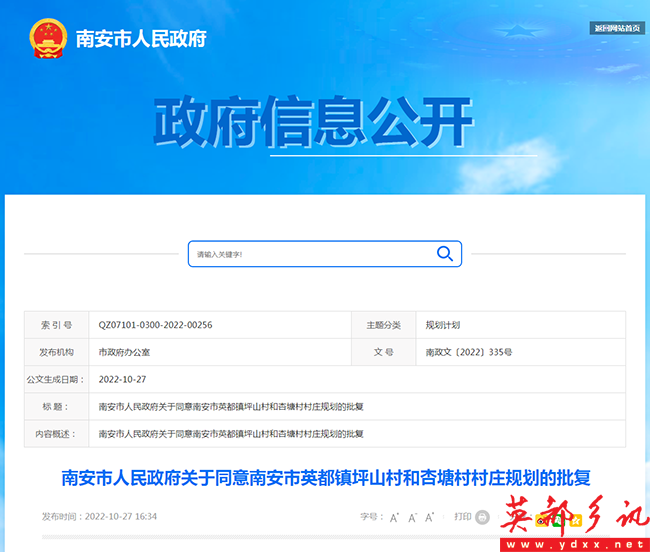Click the 打印 print label
This screenshot has width=650, height=552.
pos(463,516)
